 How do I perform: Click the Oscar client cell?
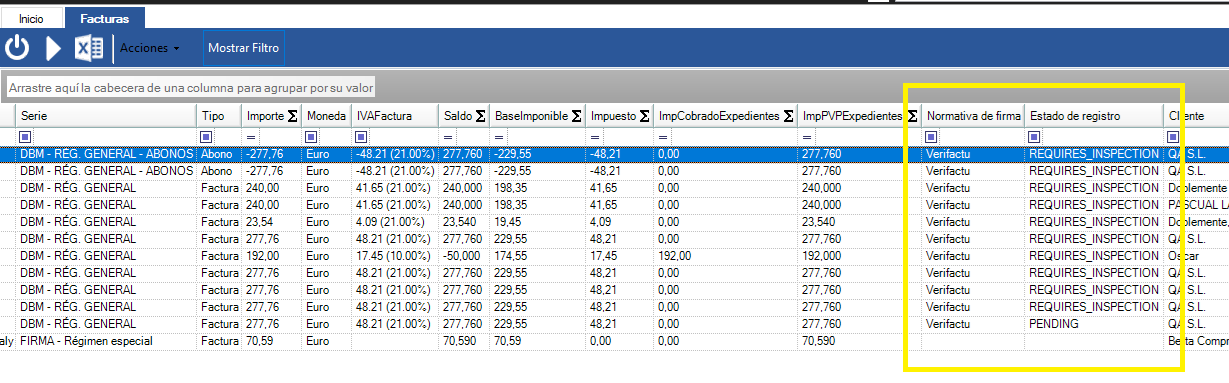pyautogui.click(x=1196, y=256)
